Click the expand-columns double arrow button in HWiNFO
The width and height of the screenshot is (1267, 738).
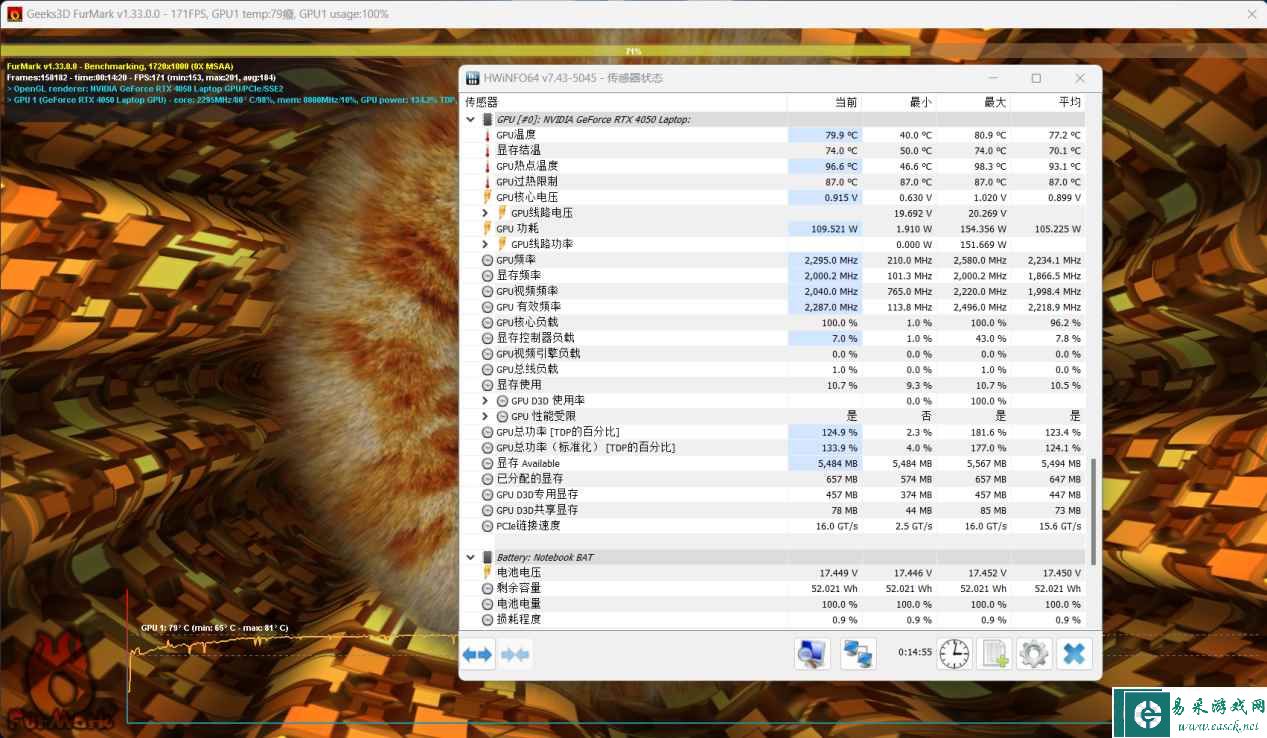pyautogui.click(x=477, y=655)
